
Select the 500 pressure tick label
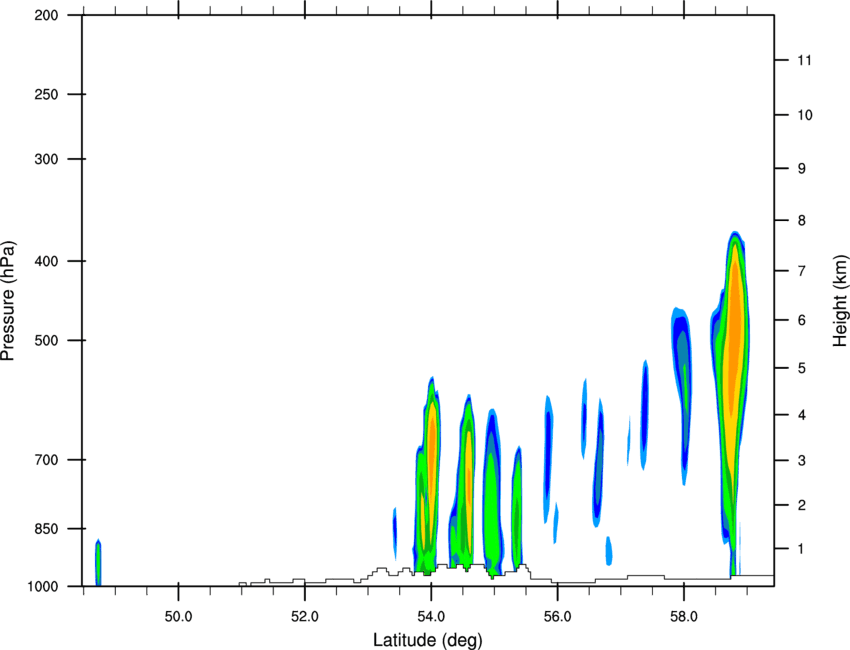[x=46, y=340]
